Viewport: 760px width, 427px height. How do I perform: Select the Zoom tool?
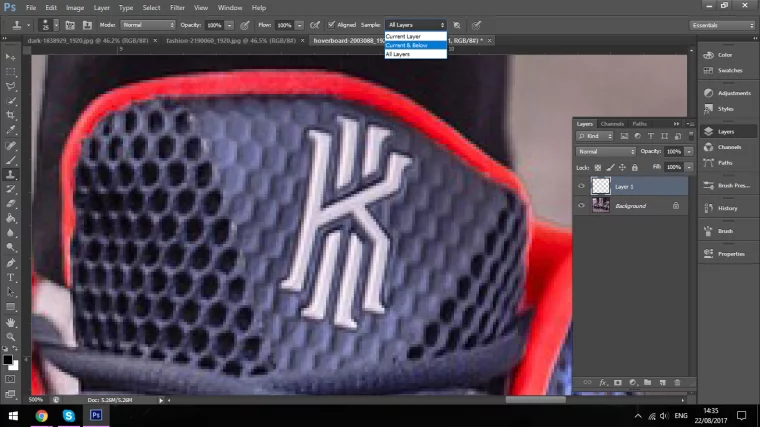coord(10,337)
